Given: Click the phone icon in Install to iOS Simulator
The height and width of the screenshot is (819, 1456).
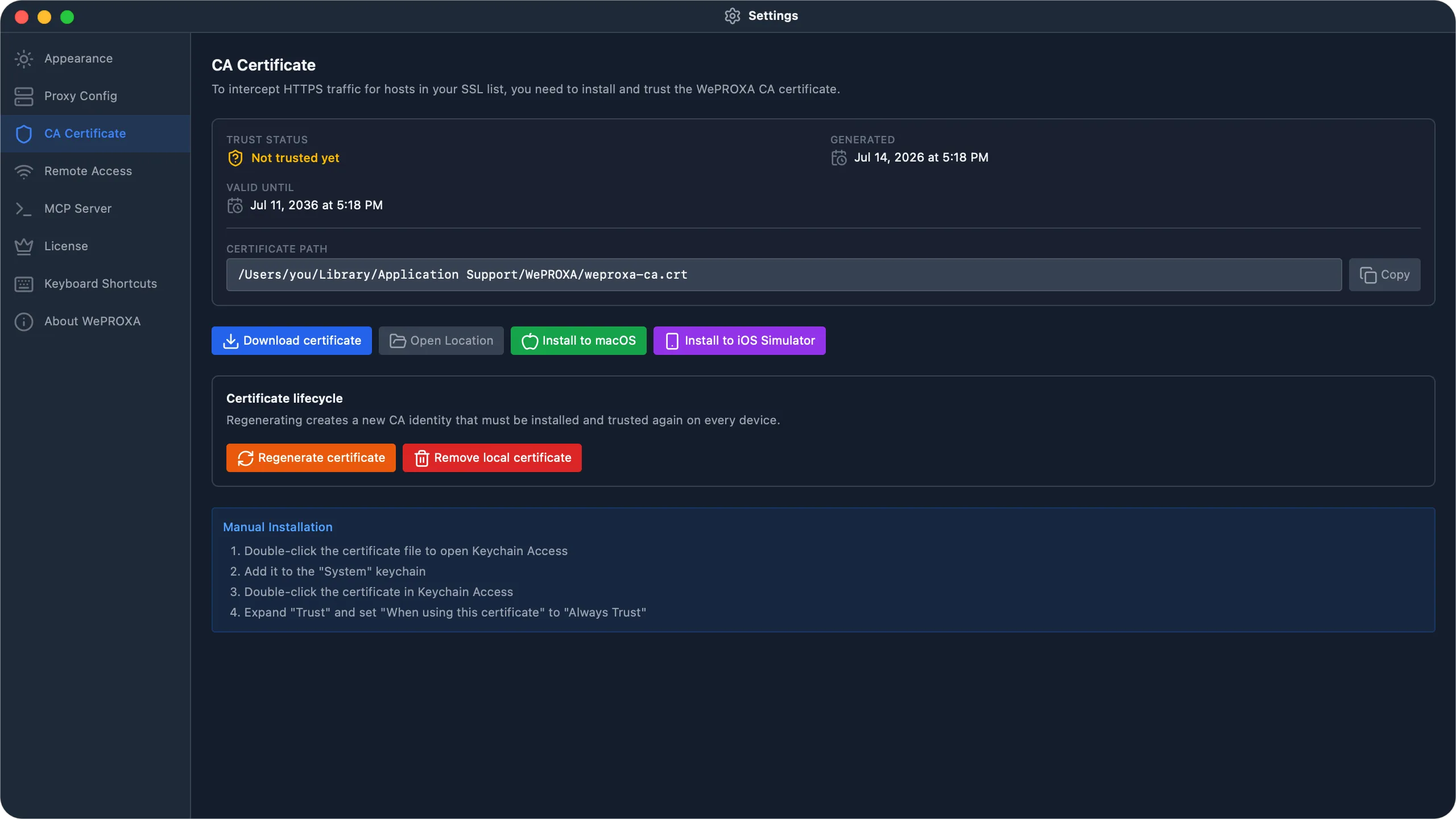Looking at the screenshot, I should pos(672,341).
